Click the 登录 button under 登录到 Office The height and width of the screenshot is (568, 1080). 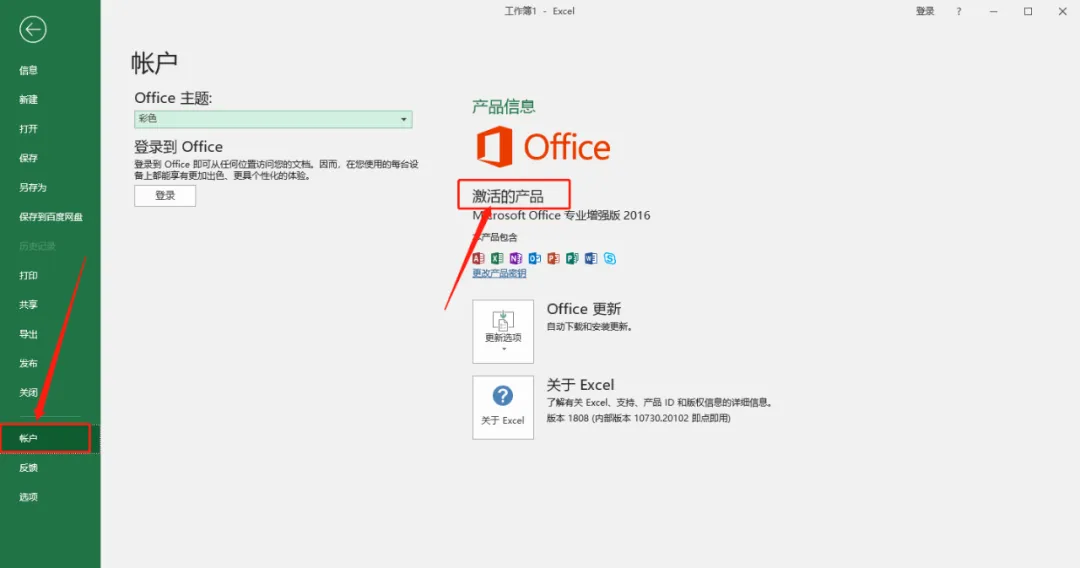click(x=165, y=196)
